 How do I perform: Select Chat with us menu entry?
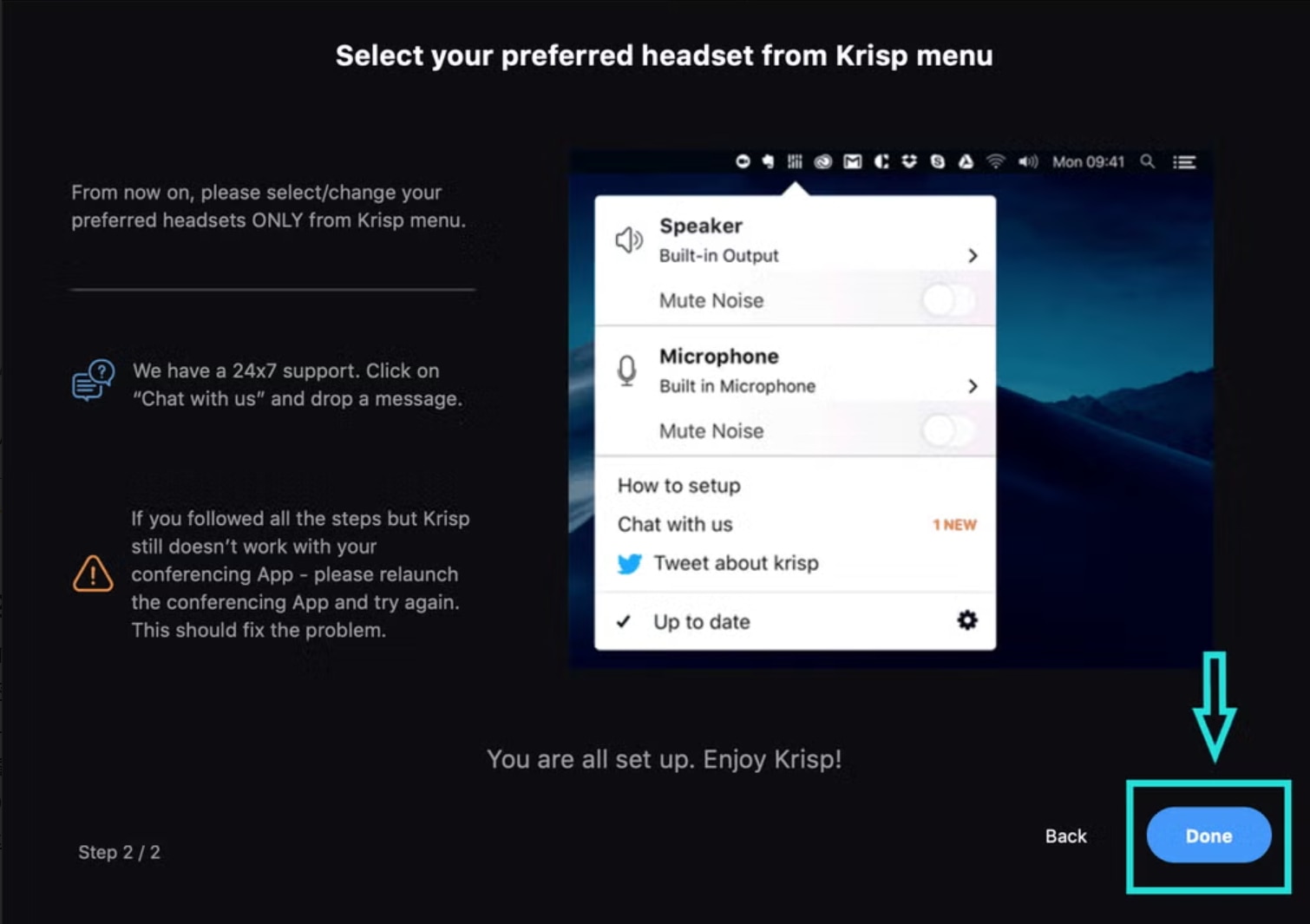pos(675,524)
